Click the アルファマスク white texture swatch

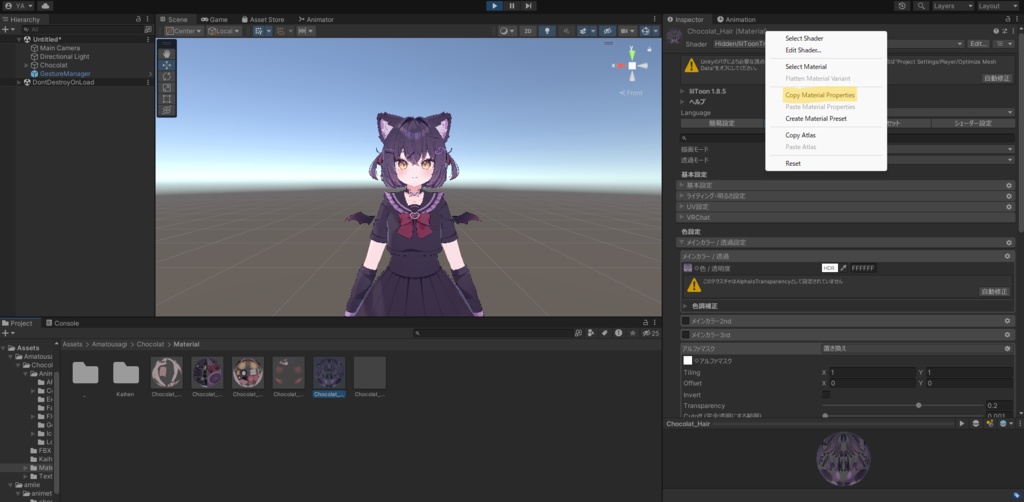[688, 360]
